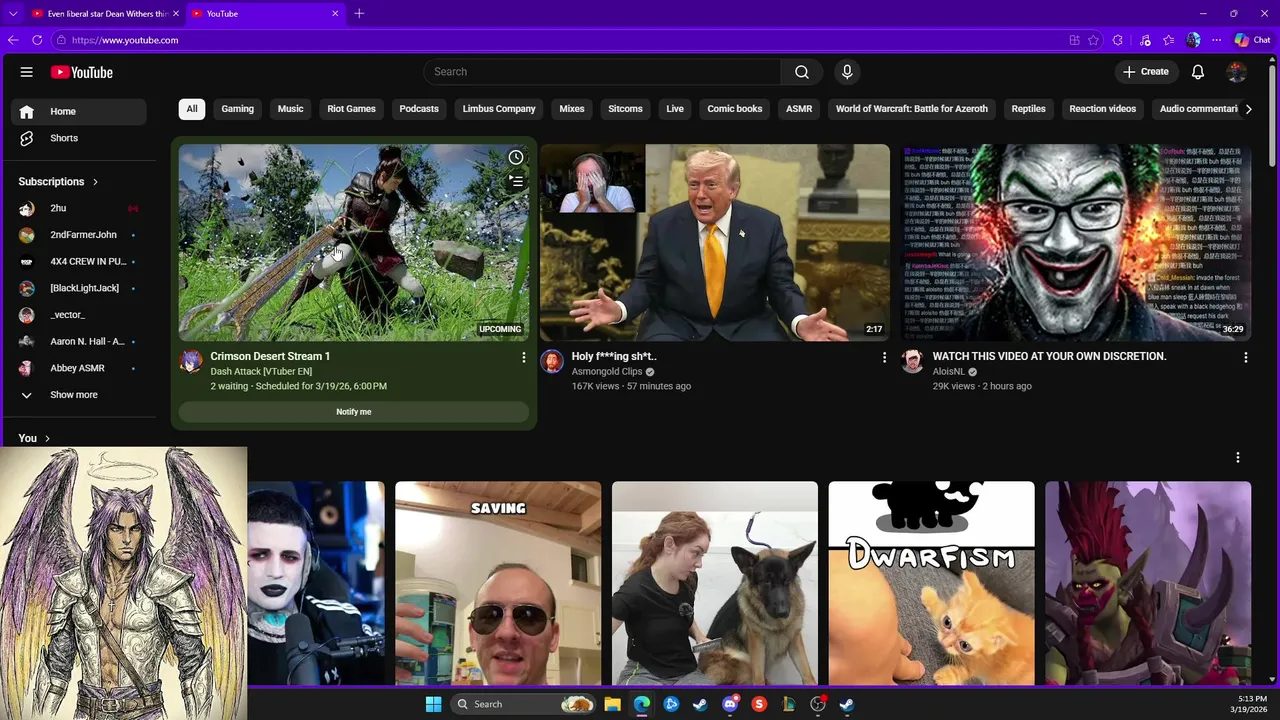Open the 2hu subscription channel
The height and width of the screenshot is (720, 1280).
click(80, 208)
